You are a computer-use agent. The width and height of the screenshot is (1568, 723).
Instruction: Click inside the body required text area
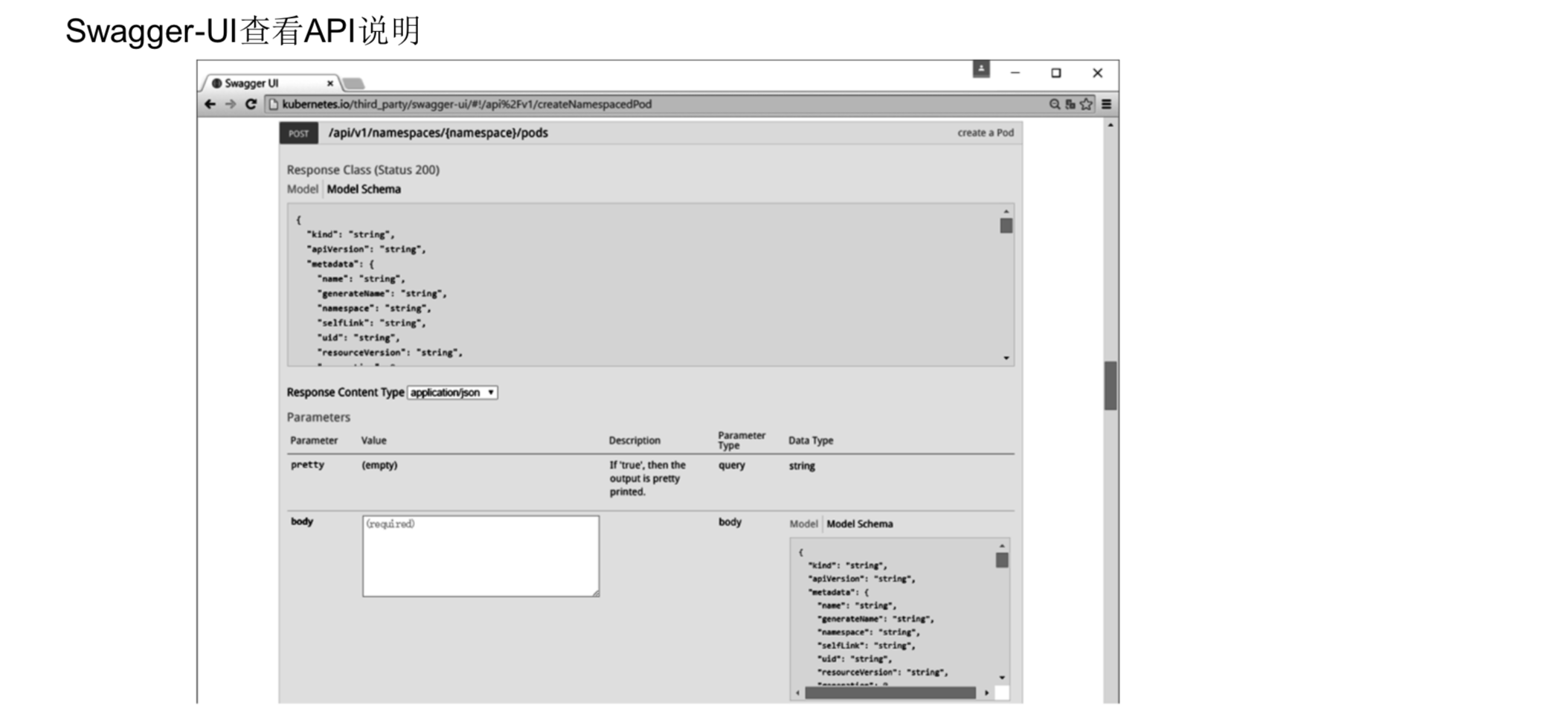(481, 556)
